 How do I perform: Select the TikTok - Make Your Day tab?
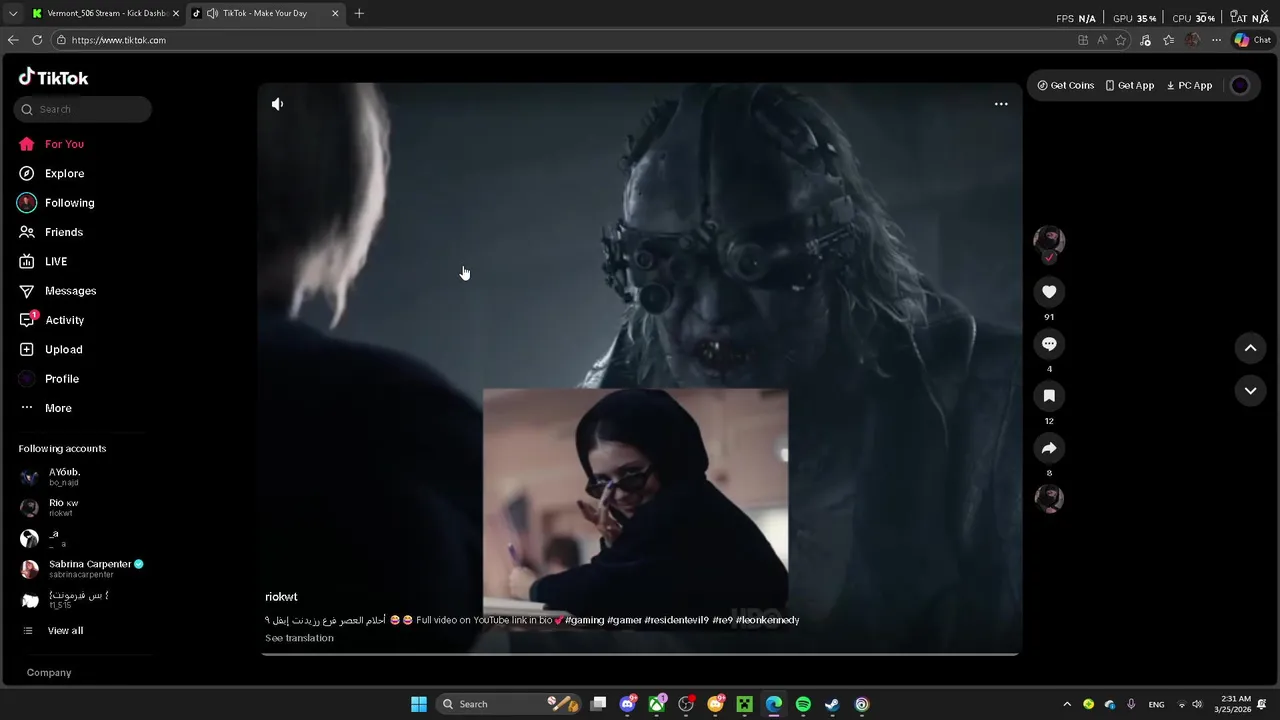(x=264, y=13)
